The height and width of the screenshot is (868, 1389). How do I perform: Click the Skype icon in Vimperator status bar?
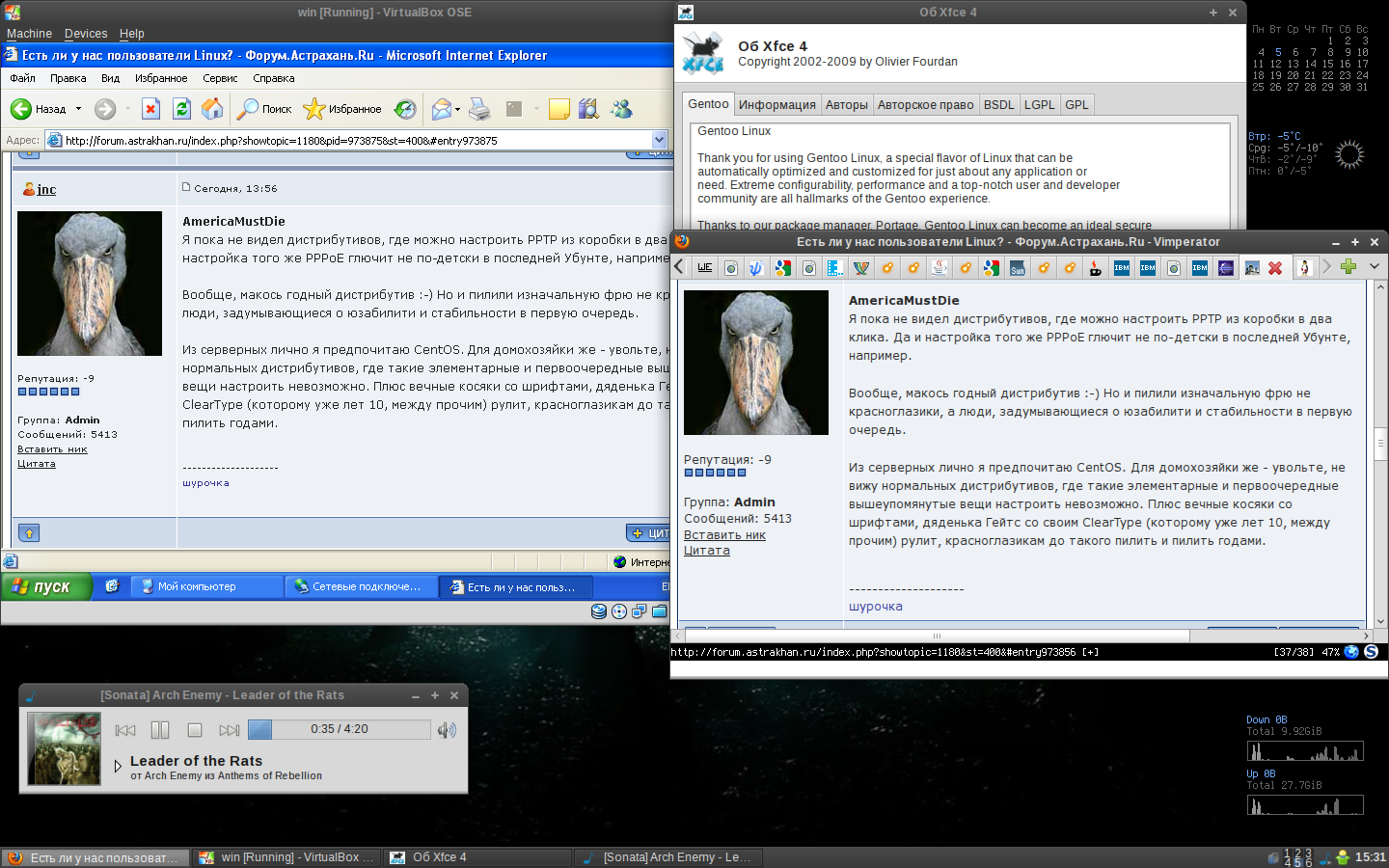[1371, 652]
